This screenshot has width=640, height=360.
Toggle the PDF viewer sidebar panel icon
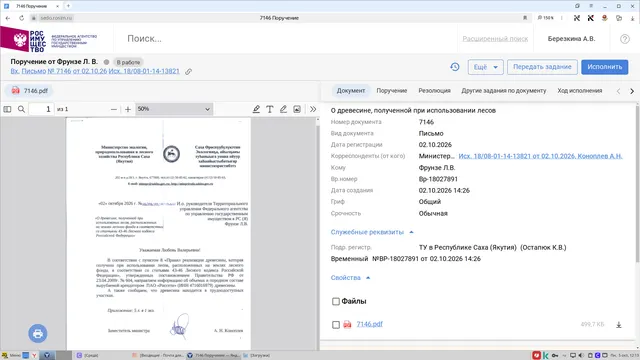click(7, 109)
